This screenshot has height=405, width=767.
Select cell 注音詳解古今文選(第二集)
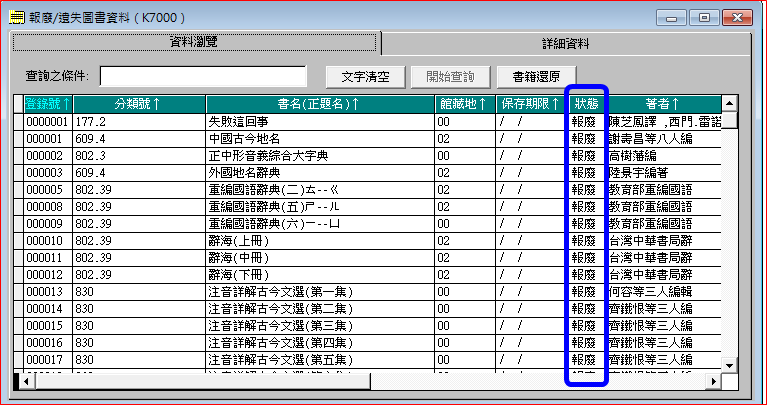tap(320, 309)
